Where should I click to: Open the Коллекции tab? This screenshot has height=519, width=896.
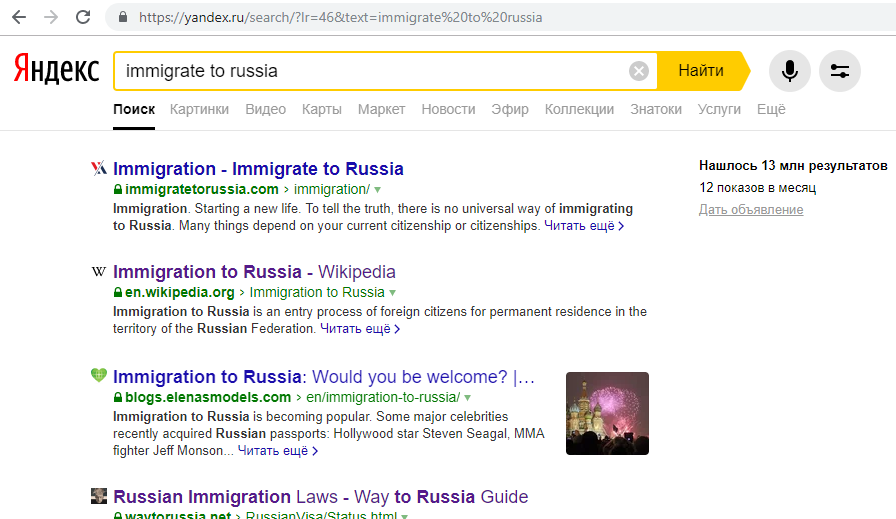[x=579, y=109]
